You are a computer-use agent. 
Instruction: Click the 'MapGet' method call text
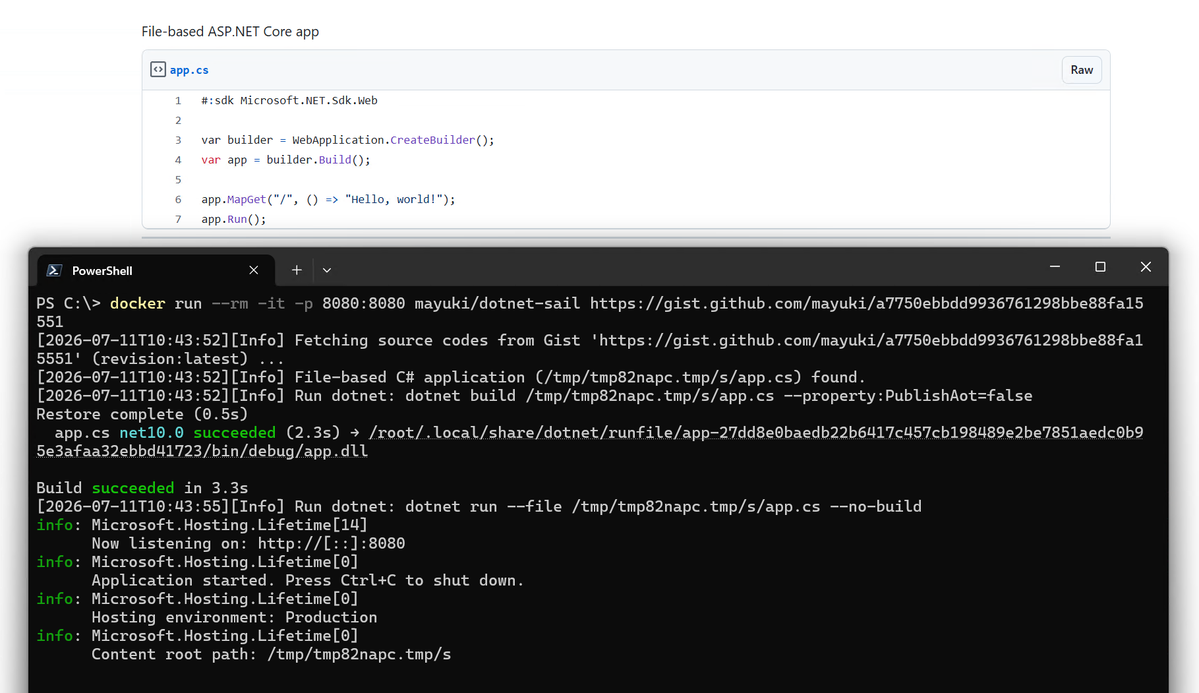(246, 200)
